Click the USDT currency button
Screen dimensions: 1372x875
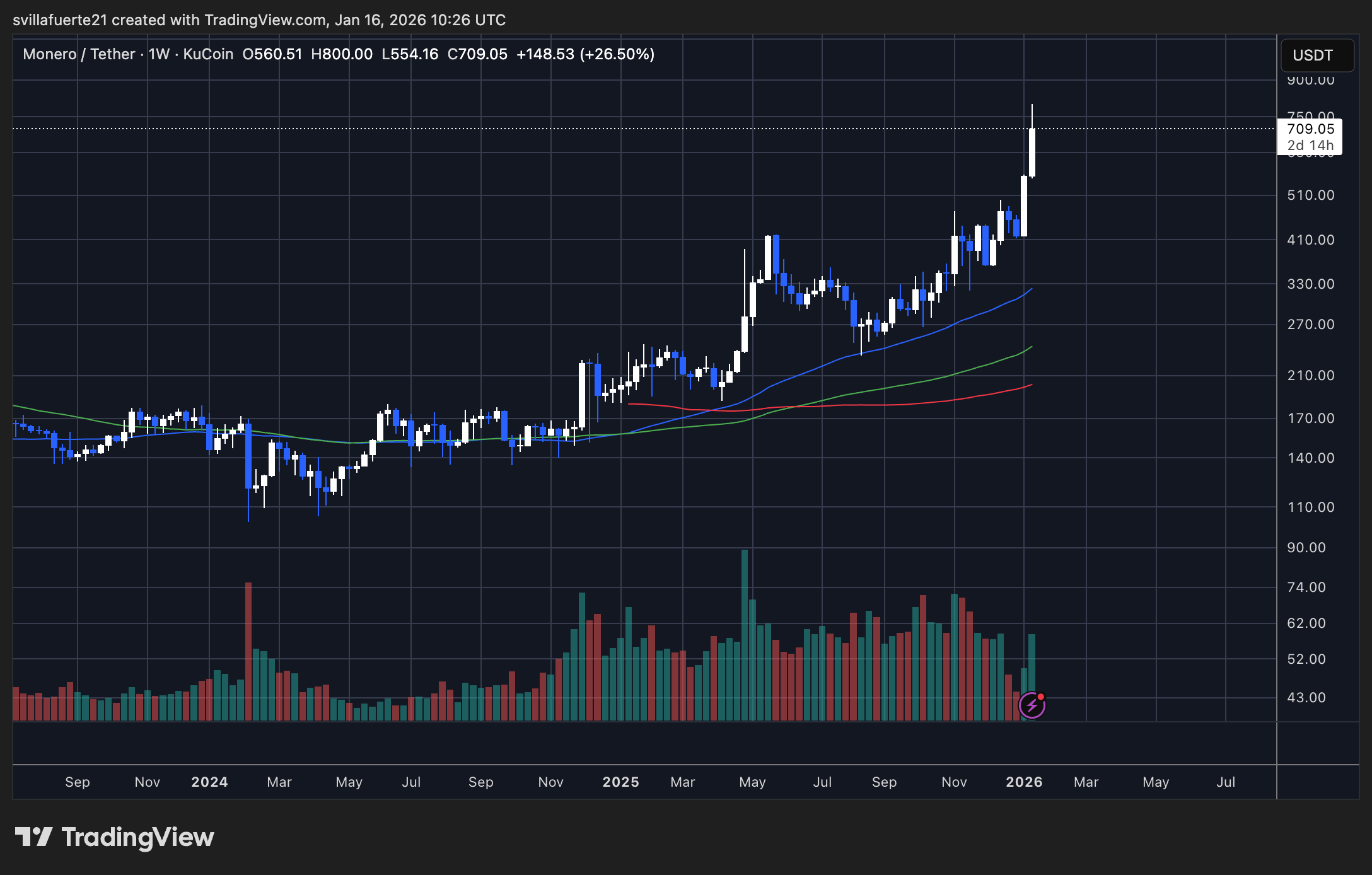tap(1317, 55)
